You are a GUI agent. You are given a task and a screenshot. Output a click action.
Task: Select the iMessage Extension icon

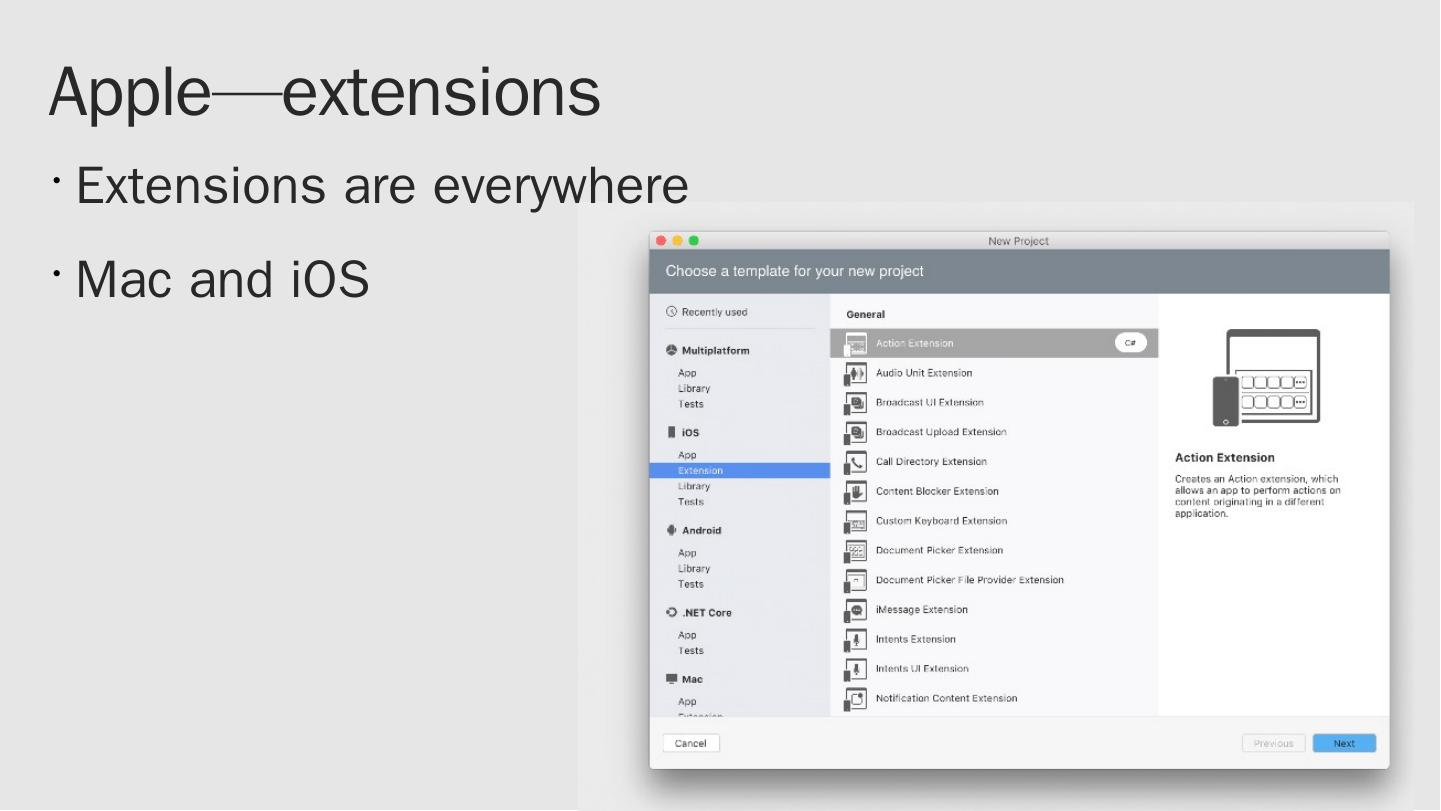855,611
